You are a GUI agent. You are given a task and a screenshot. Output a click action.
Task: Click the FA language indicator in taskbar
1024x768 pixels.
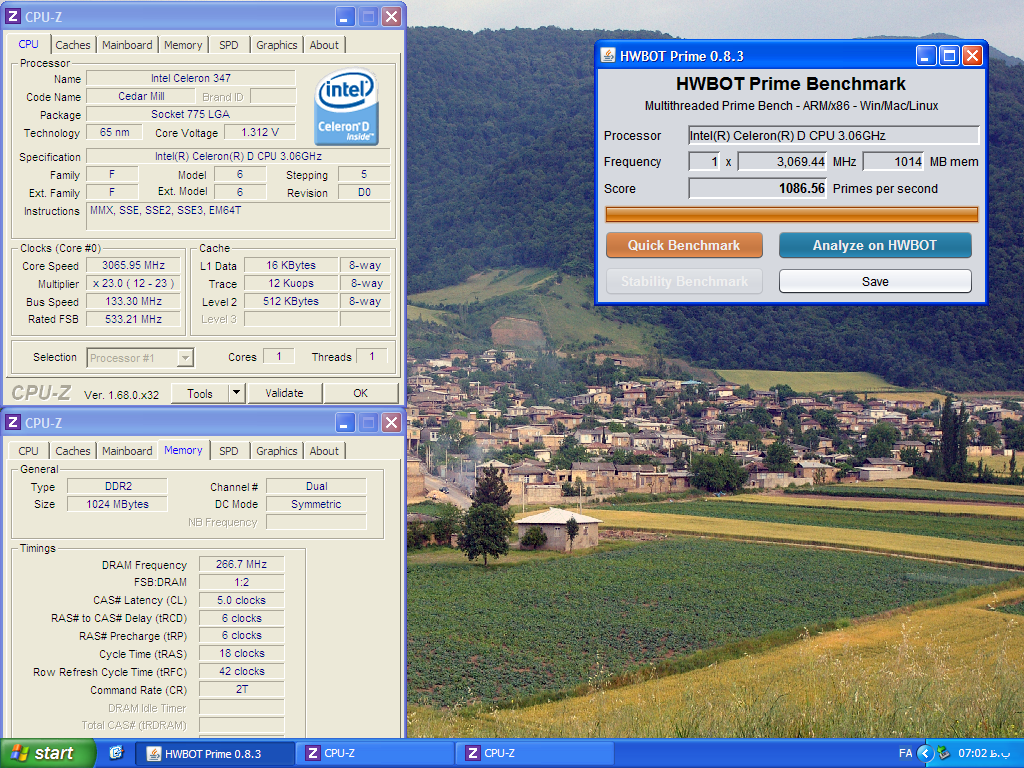click(905, 753)
